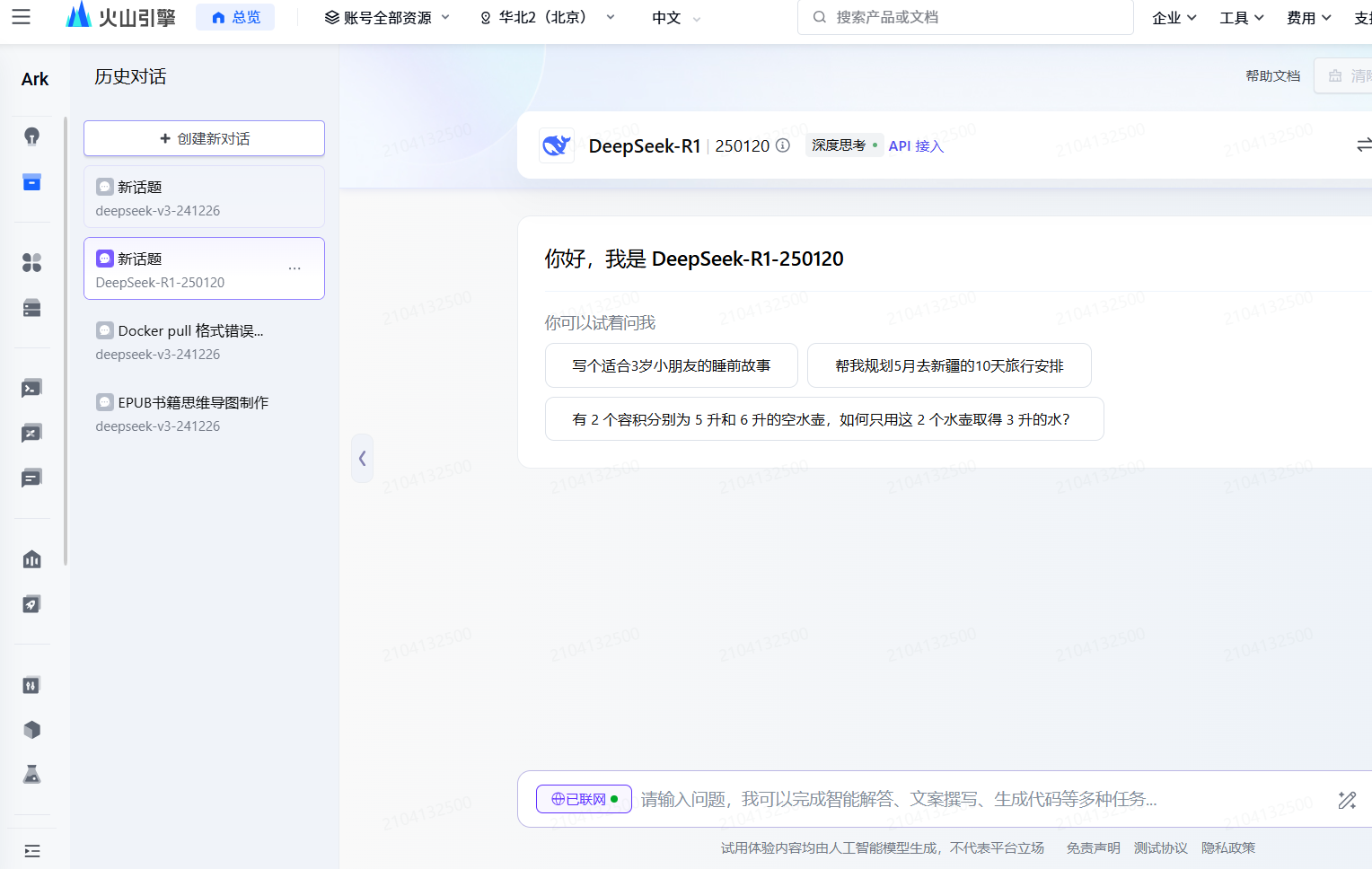Click the switch model arrows icon
The height and width of the screenshot is (869, 1372).
1364,145
